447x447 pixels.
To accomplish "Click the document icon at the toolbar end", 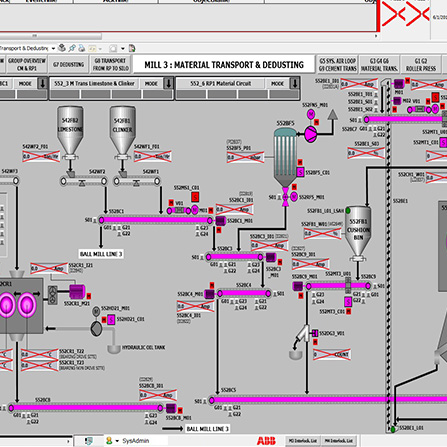I will (x=132, y=48).
